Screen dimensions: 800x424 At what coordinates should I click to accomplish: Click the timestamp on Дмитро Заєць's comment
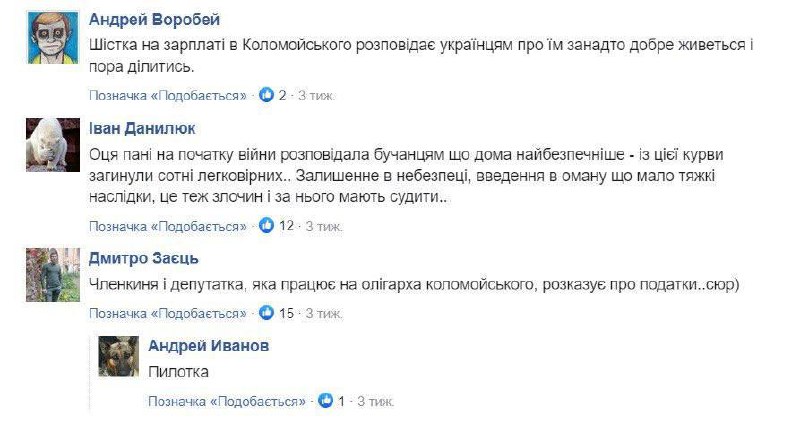coord(325,313)
